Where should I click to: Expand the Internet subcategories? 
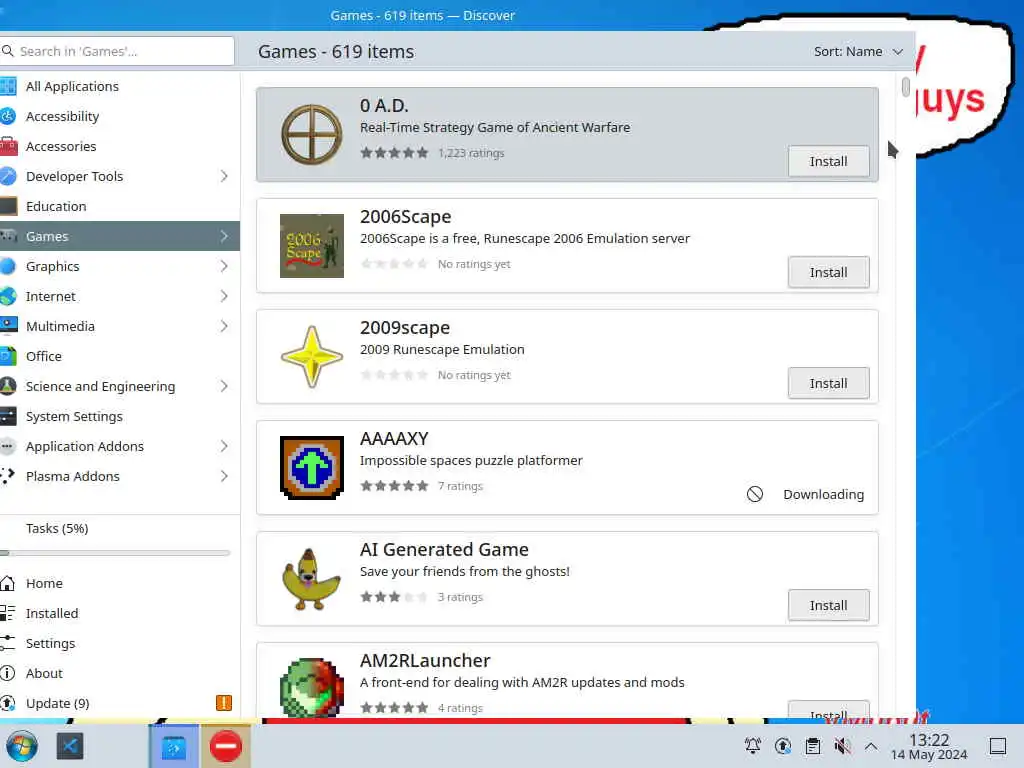pyautogui.click(x=224, y=296)
